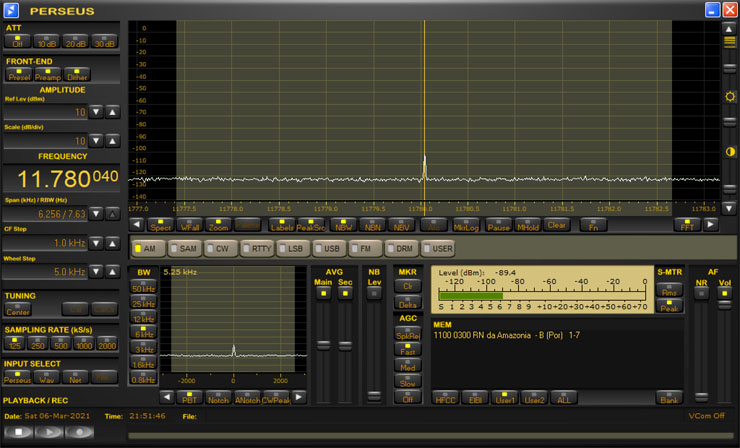The width and height of the screenshot is (740, 448).
Task: Select 6 kHz bandwidth
Action: 143,332
